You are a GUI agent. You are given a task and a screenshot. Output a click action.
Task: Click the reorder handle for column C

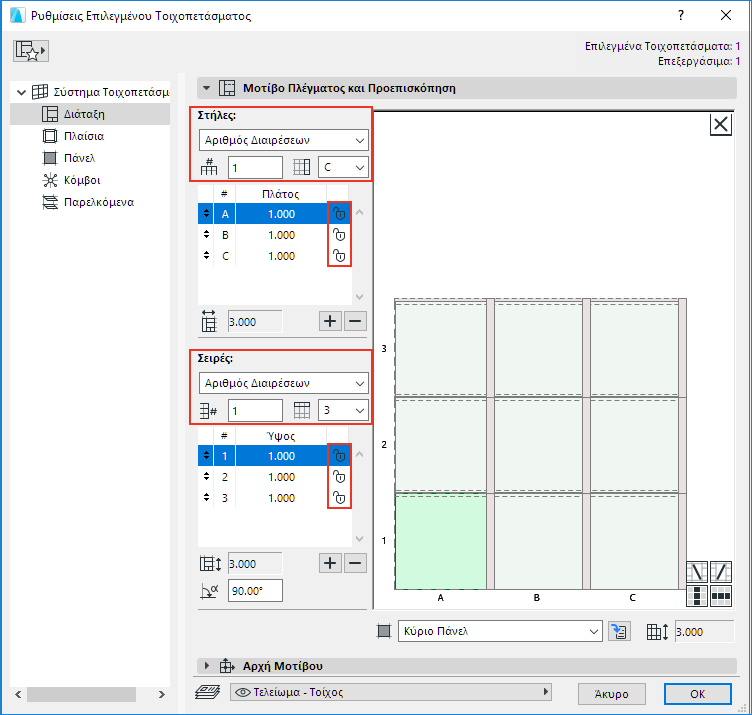pos(206,256)
